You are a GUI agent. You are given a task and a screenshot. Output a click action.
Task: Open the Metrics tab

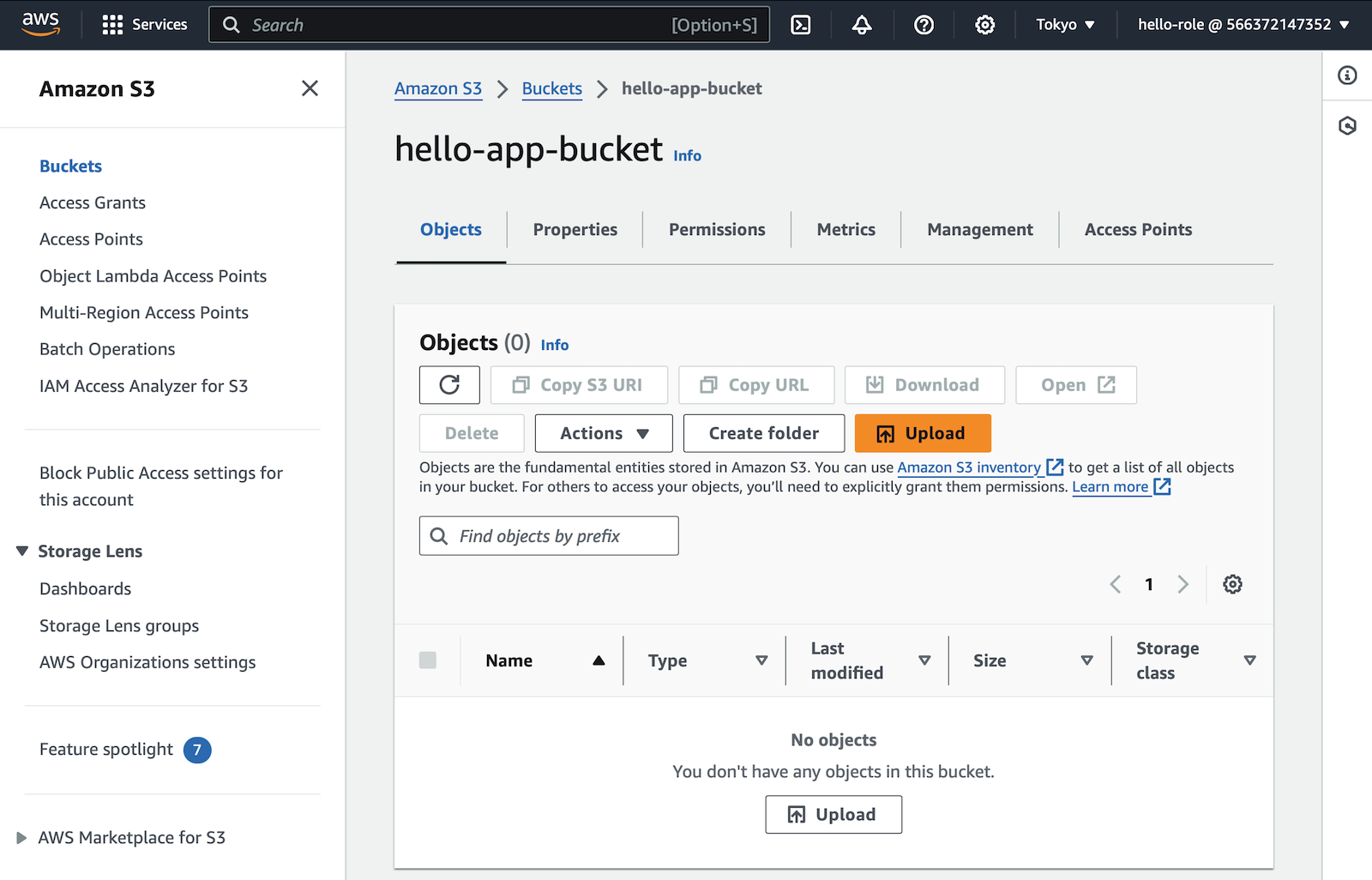tap(846, 230)
